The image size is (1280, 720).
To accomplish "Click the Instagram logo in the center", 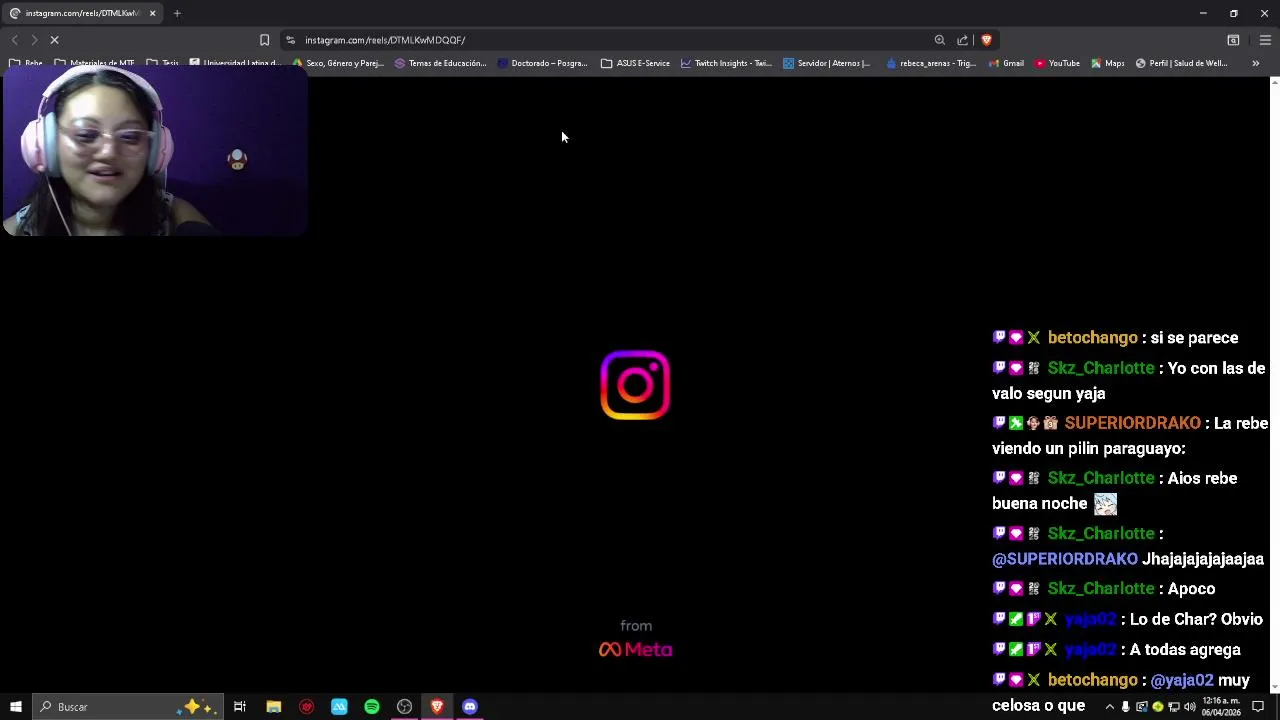I will point(635,385).
